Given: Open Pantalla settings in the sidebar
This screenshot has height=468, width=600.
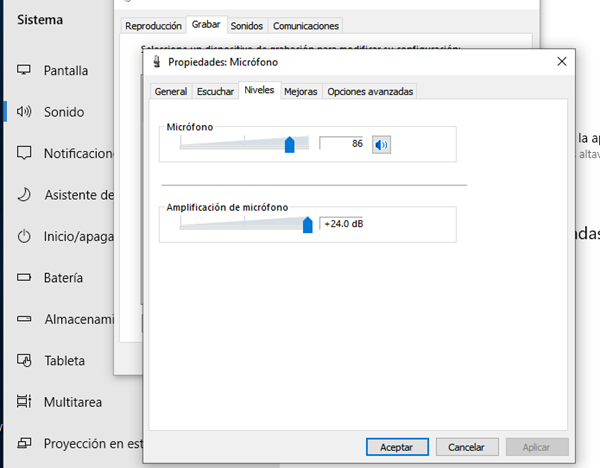Looking at the screenshot, I should coord(66,70).
